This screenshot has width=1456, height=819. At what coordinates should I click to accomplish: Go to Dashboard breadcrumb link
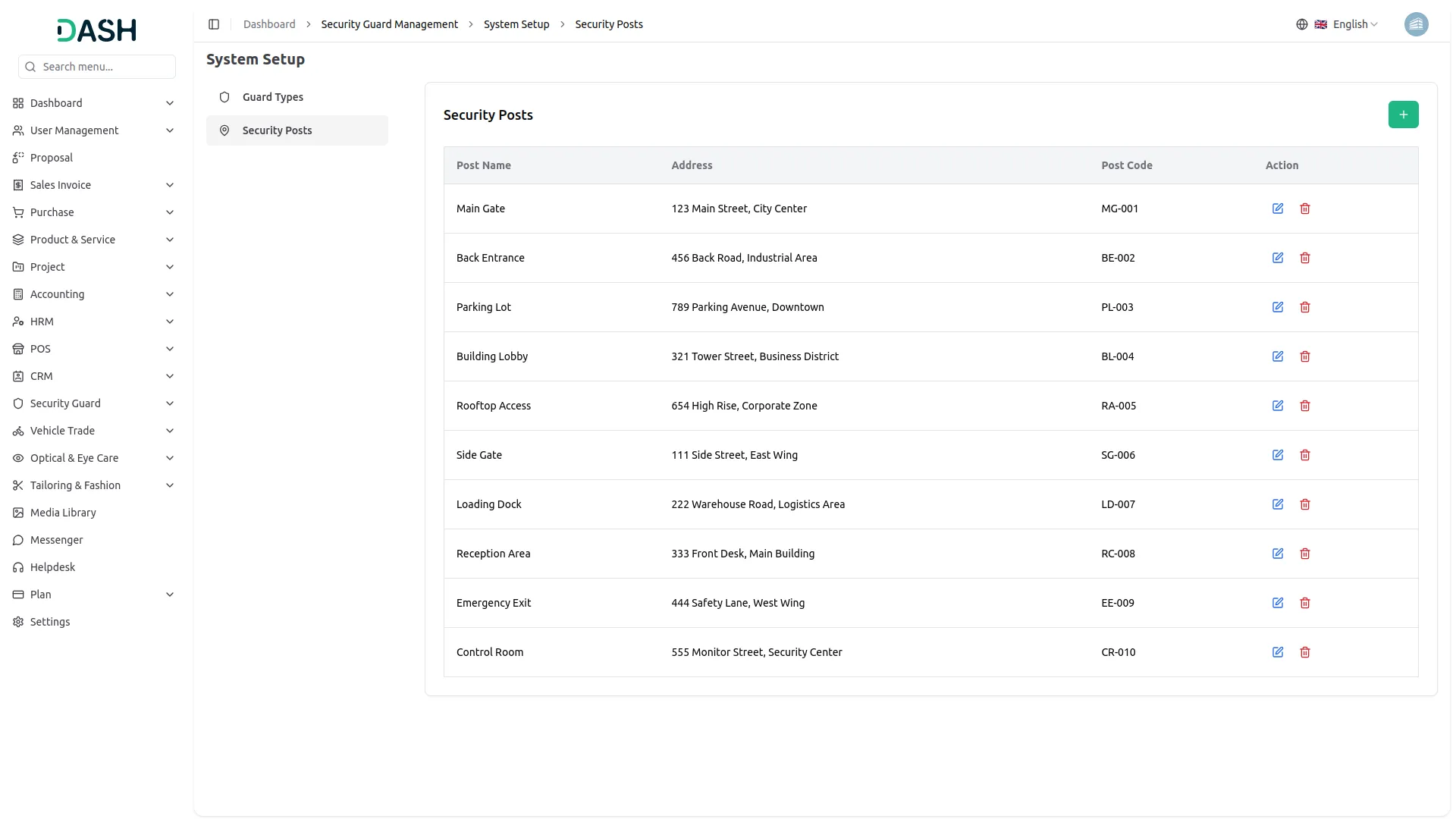click(x=269, y=24)
